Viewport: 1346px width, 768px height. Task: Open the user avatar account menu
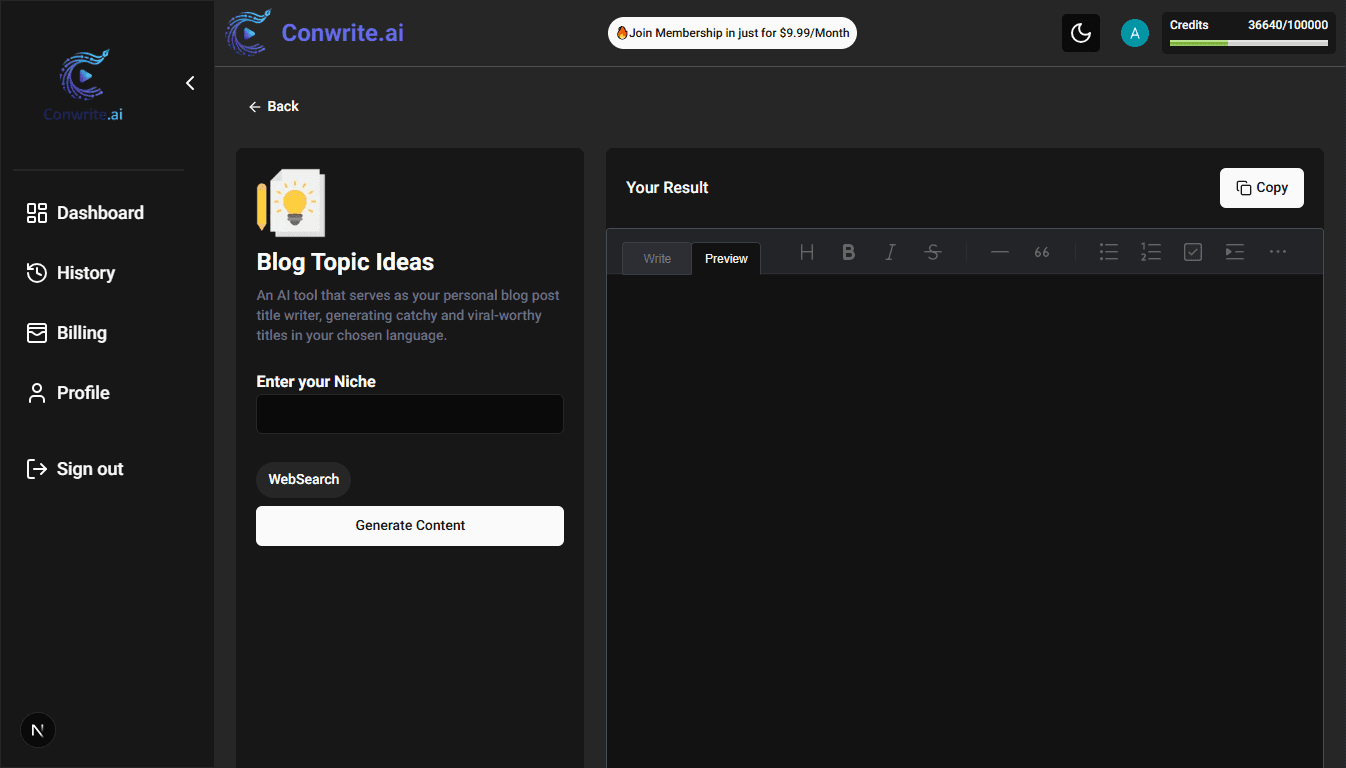click(1134, 33)
